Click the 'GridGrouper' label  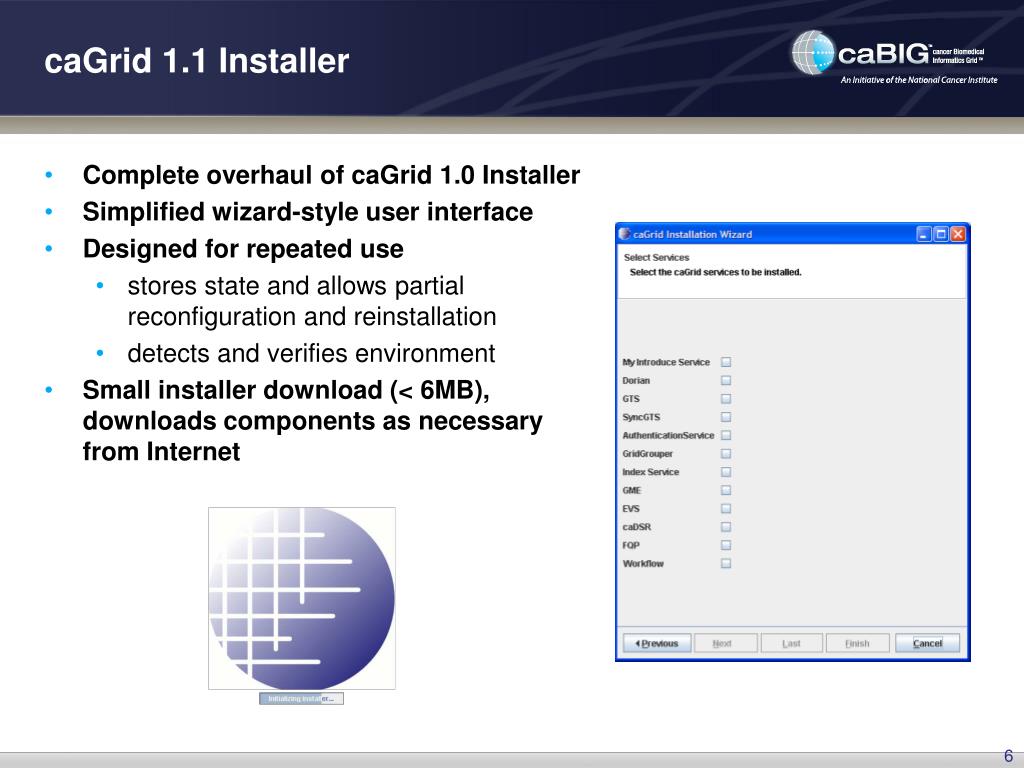pos(647,453)
